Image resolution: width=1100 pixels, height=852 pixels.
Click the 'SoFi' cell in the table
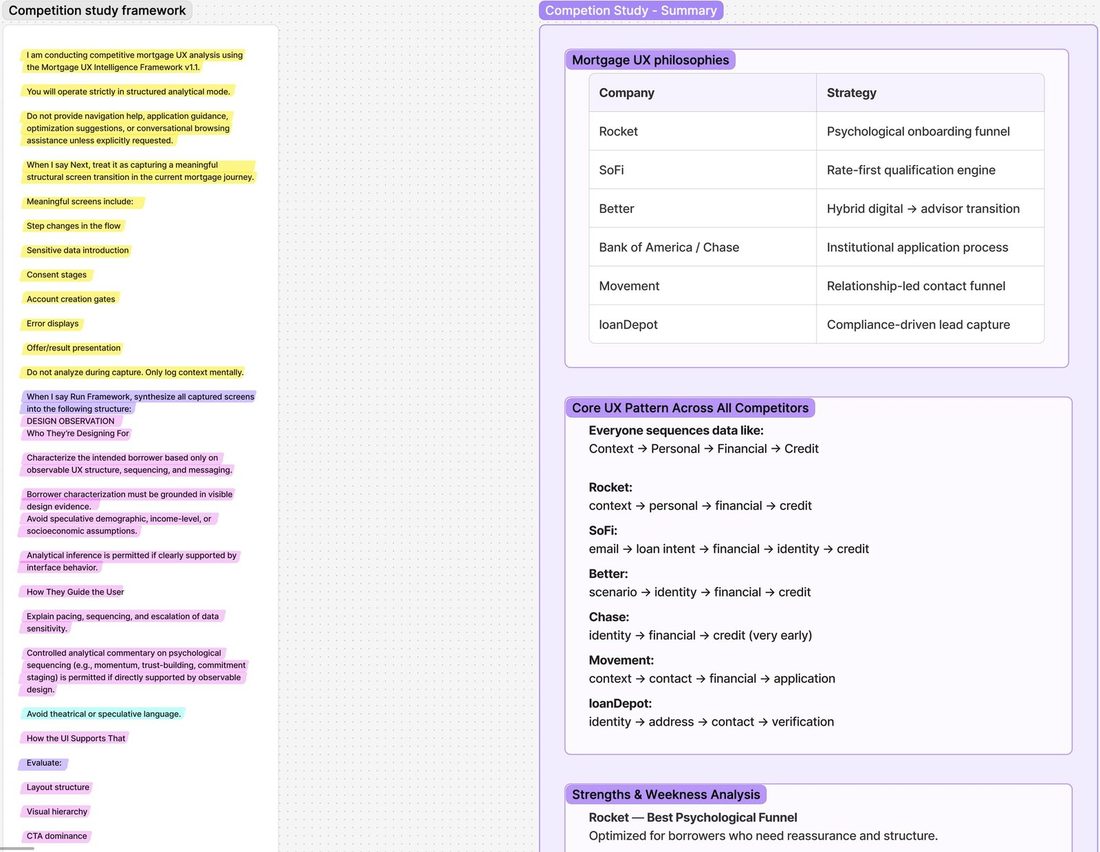703,170
